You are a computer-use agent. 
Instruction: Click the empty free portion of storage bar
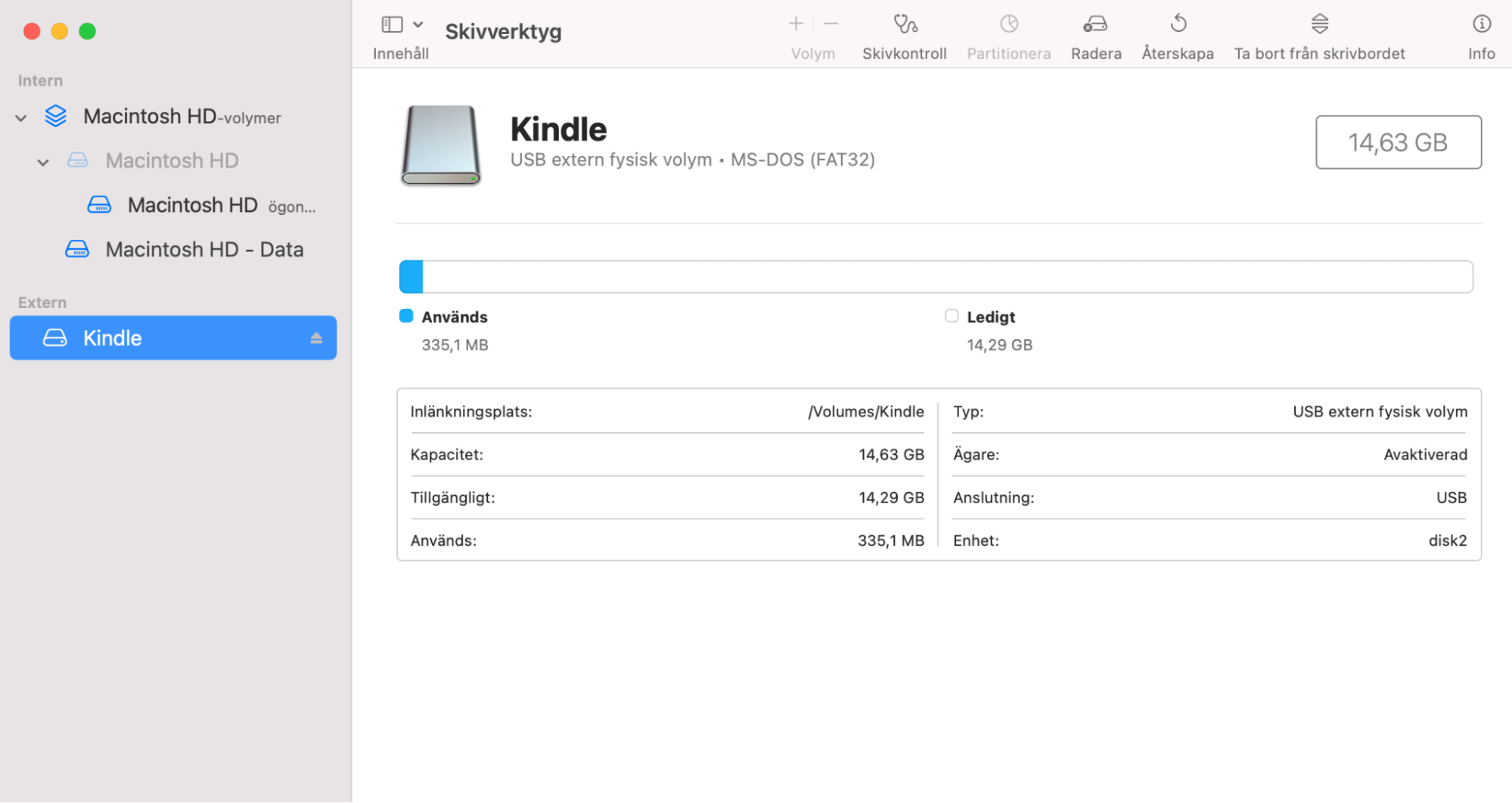click(x=948, y=277)
